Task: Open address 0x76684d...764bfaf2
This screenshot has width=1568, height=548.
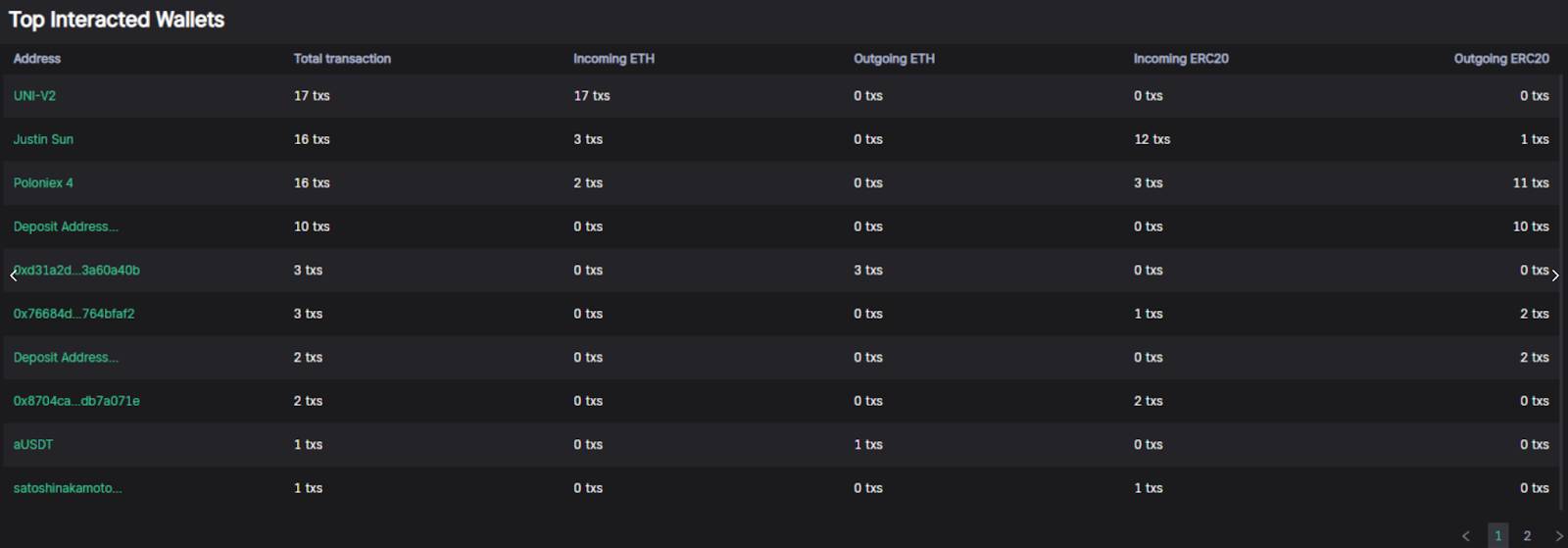Action: (x=73, y=314)
